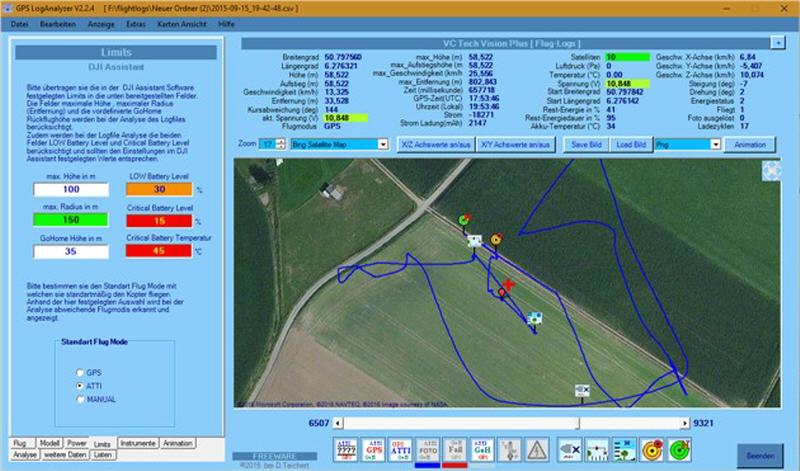Viewport: 800px width, 471px height.
Task: Click the grayed pilot figure icon
Action: click(509, 450)
